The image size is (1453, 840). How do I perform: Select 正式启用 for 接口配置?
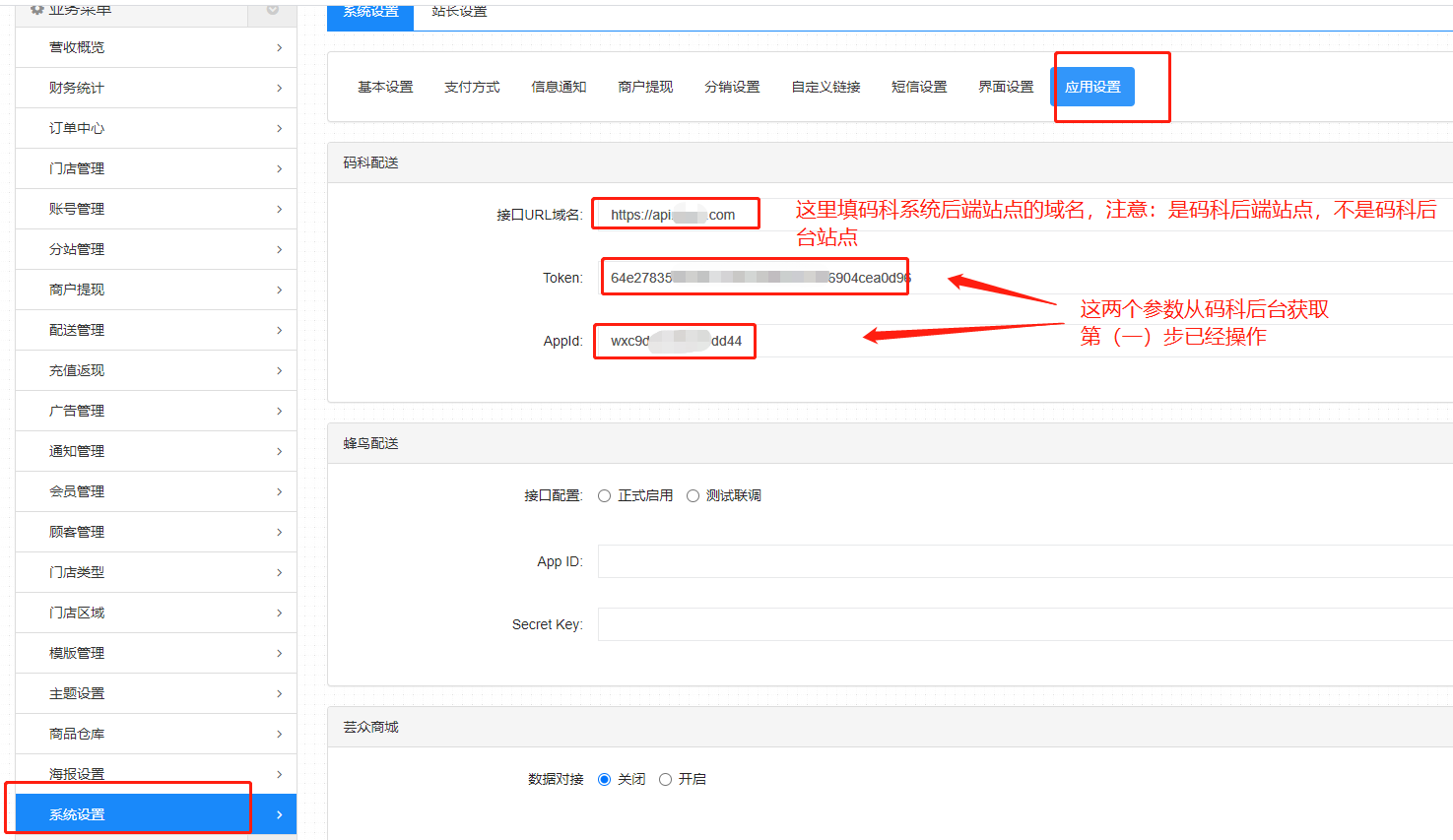[604, 495]
